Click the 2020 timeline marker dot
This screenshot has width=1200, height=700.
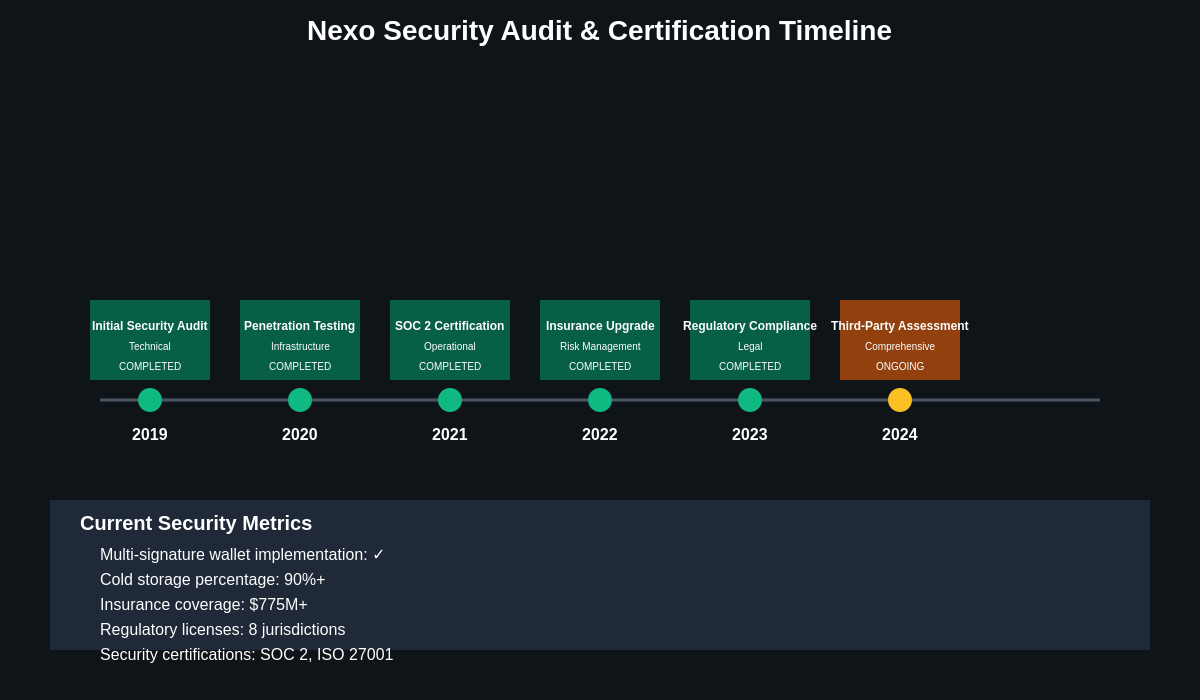[300, 400]
